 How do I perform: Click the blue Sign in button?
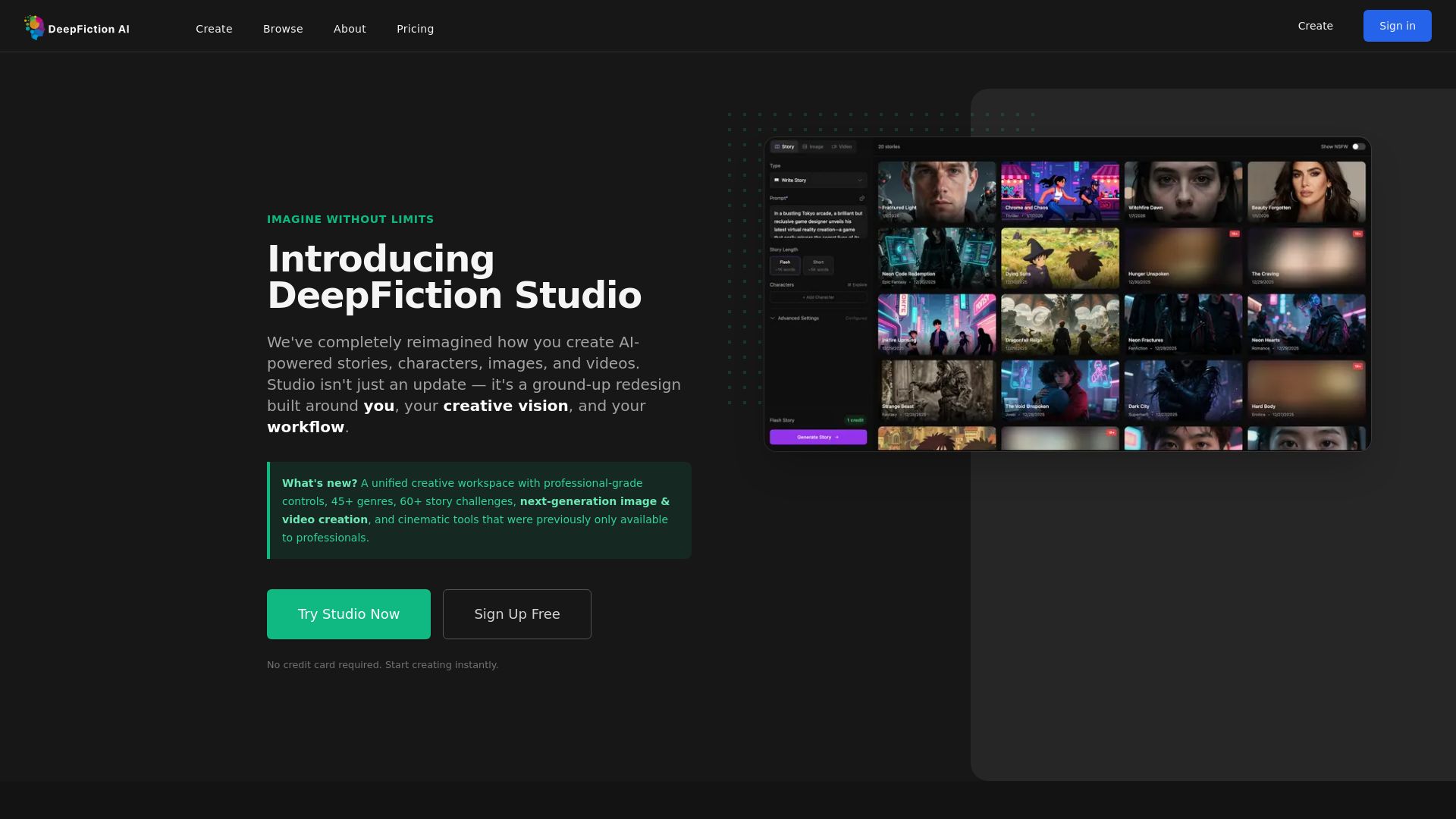pos(1397,26)
